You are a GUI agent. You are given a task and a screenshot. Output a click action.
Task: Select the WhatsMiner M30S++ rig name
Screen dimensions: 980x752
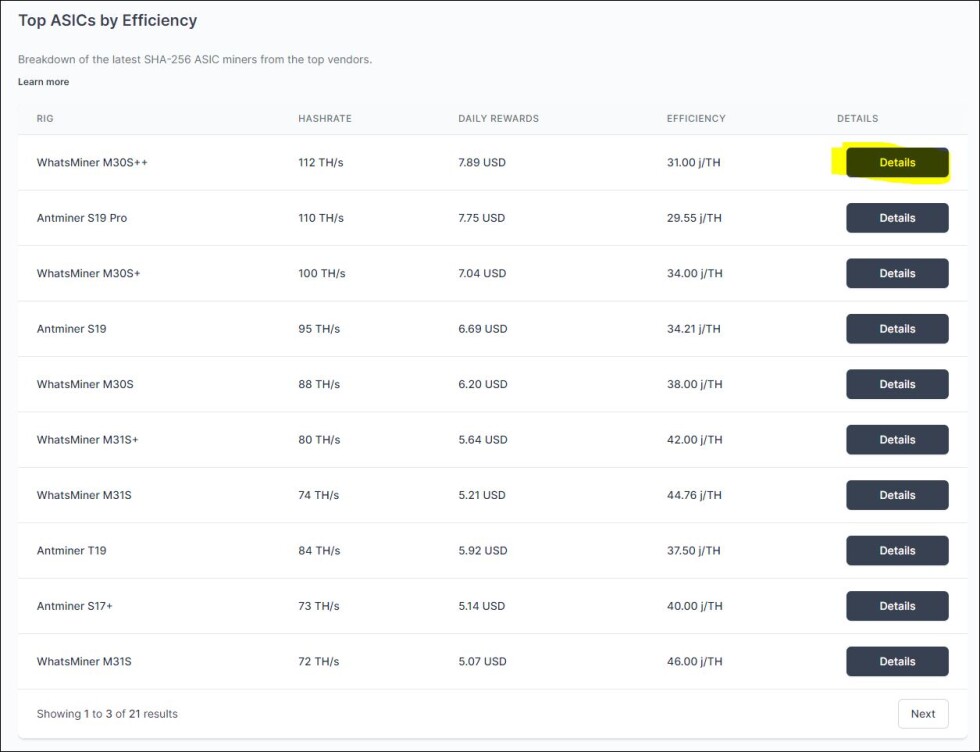click(x=92, y=163)
